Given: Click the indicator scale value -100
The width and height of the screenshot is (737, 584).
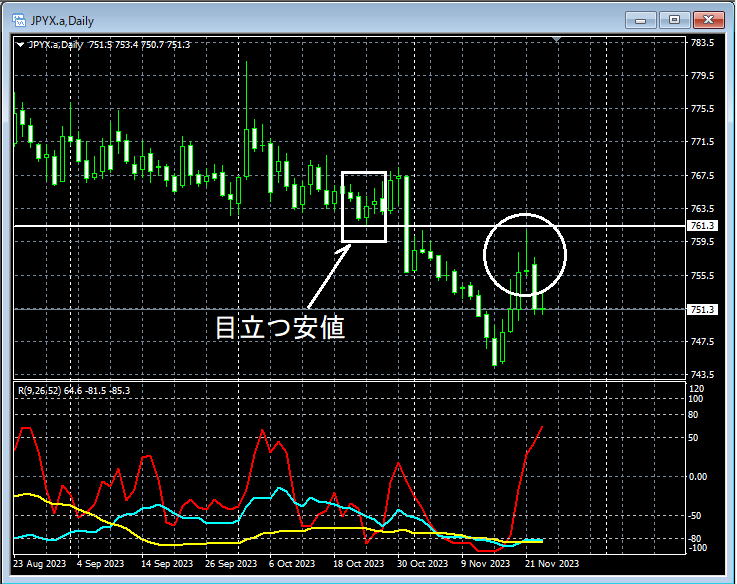Looking at the screenshot, I should coord(696,548).
